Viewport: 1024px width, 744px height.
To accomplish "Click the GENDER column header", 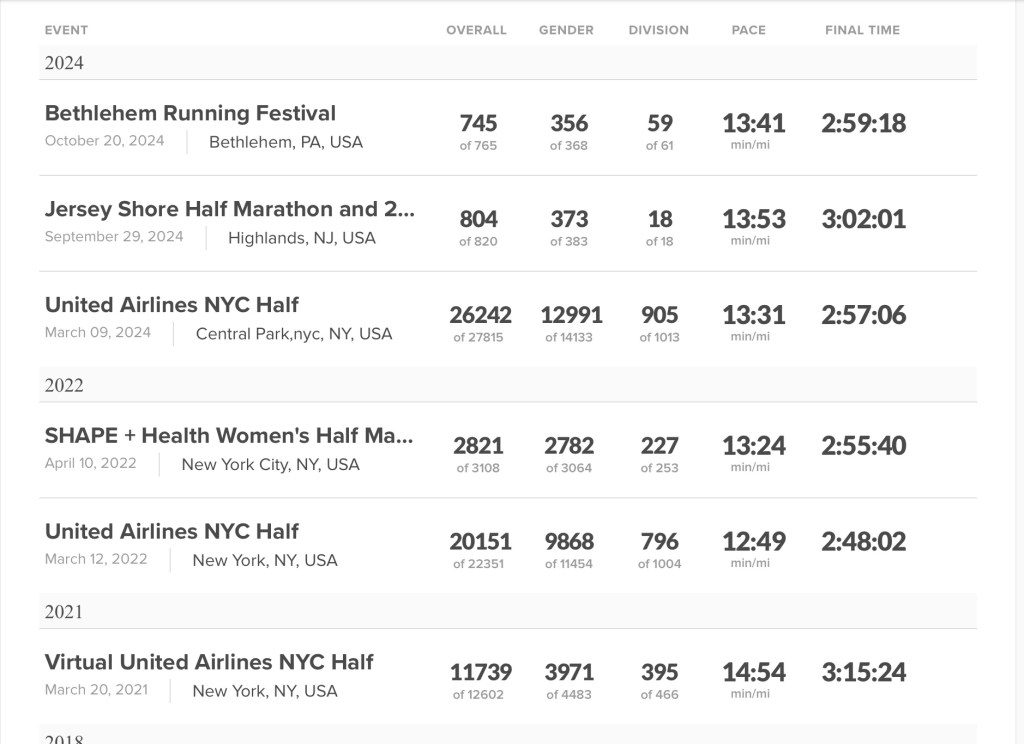I will click(x=566, y=31).
